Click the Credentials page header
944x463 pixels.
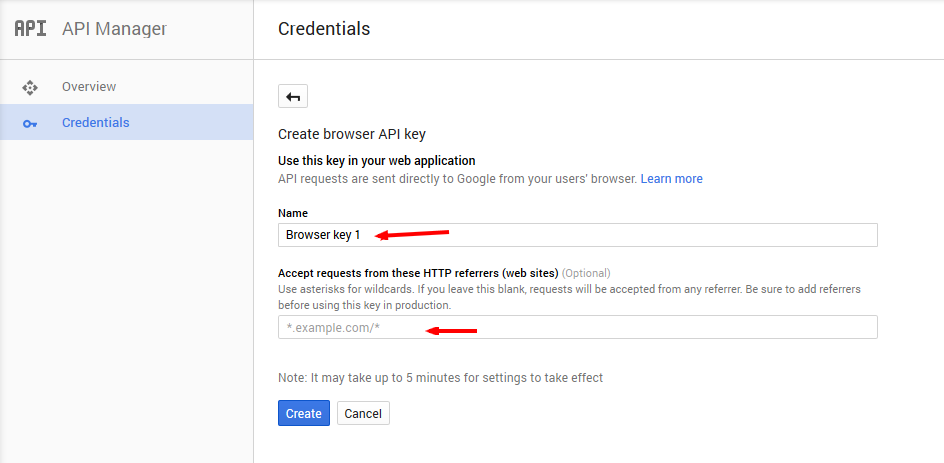coord(324,29)
